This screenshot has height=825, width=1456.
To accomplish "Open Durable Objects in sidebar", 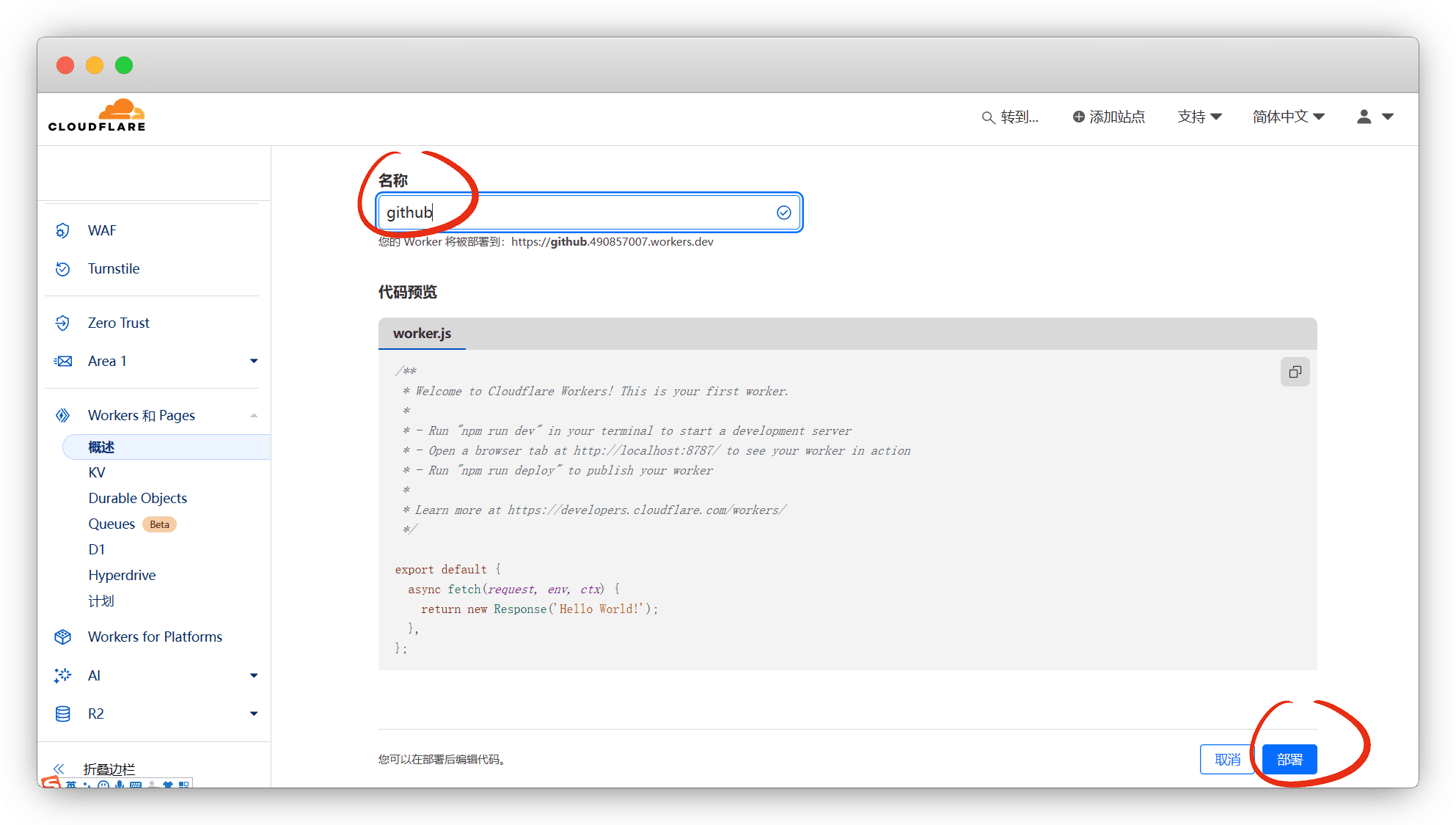I will (138, 498).
